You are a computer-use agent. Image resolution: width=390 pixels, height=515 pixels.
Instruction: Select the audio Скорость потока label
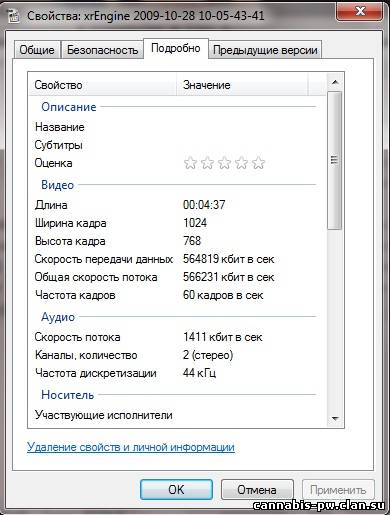pos(77,337)
